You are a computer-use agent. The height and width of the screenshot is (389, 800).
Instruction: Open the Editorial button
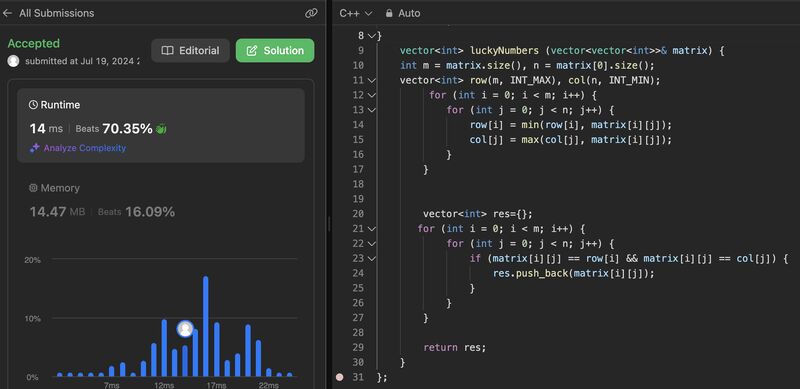(190, 51)
